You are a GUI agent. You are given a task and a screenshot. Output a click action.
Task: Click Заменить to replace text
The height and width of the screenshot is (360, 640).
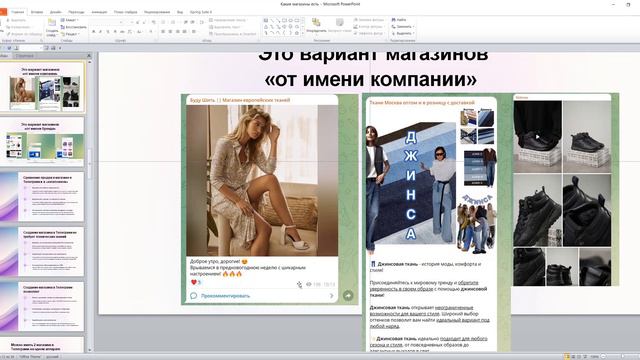point(402,27)
